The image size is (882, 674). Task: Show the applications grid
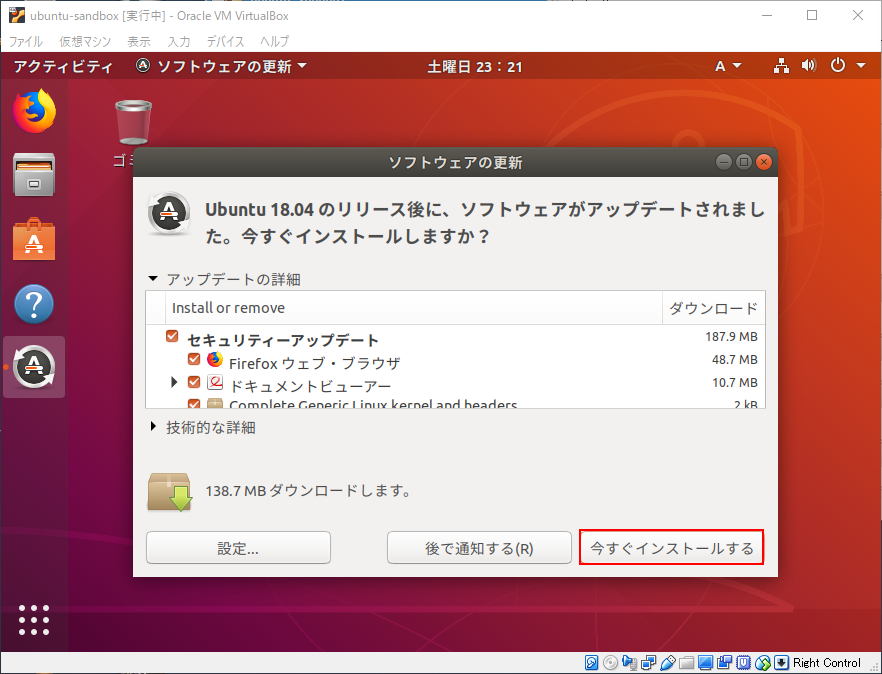point(34,620)
